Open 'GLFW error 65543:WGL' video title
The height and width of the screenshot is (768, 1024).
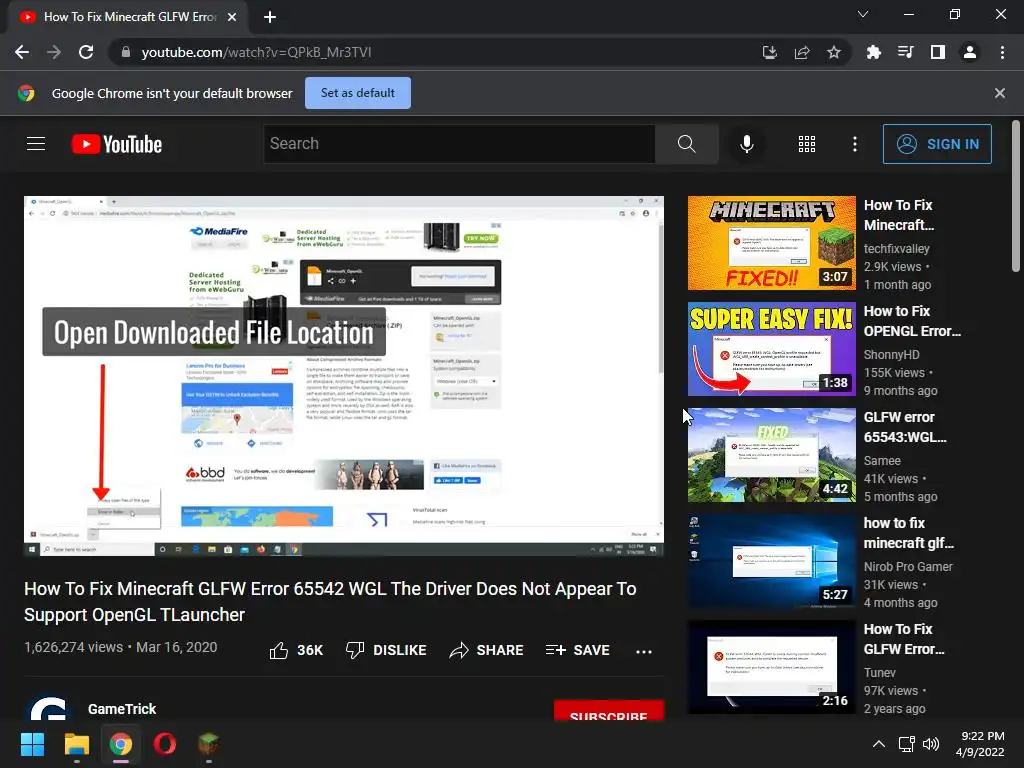(905, 427)
